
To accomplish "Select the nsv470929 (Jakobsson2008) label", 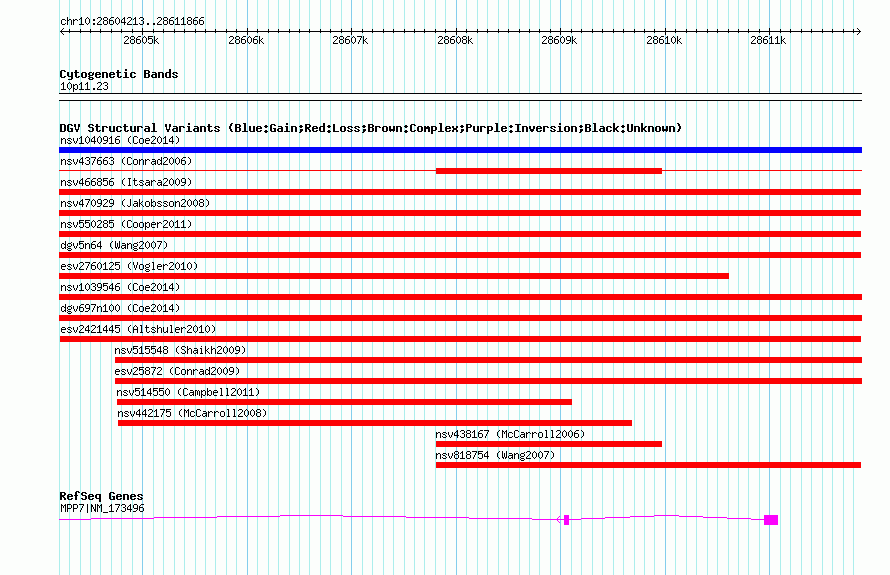I will (x=135, y=203).
